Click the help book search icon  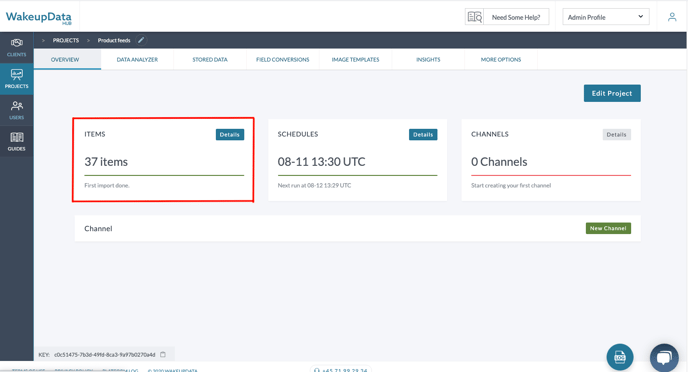(x=474, y=17)
